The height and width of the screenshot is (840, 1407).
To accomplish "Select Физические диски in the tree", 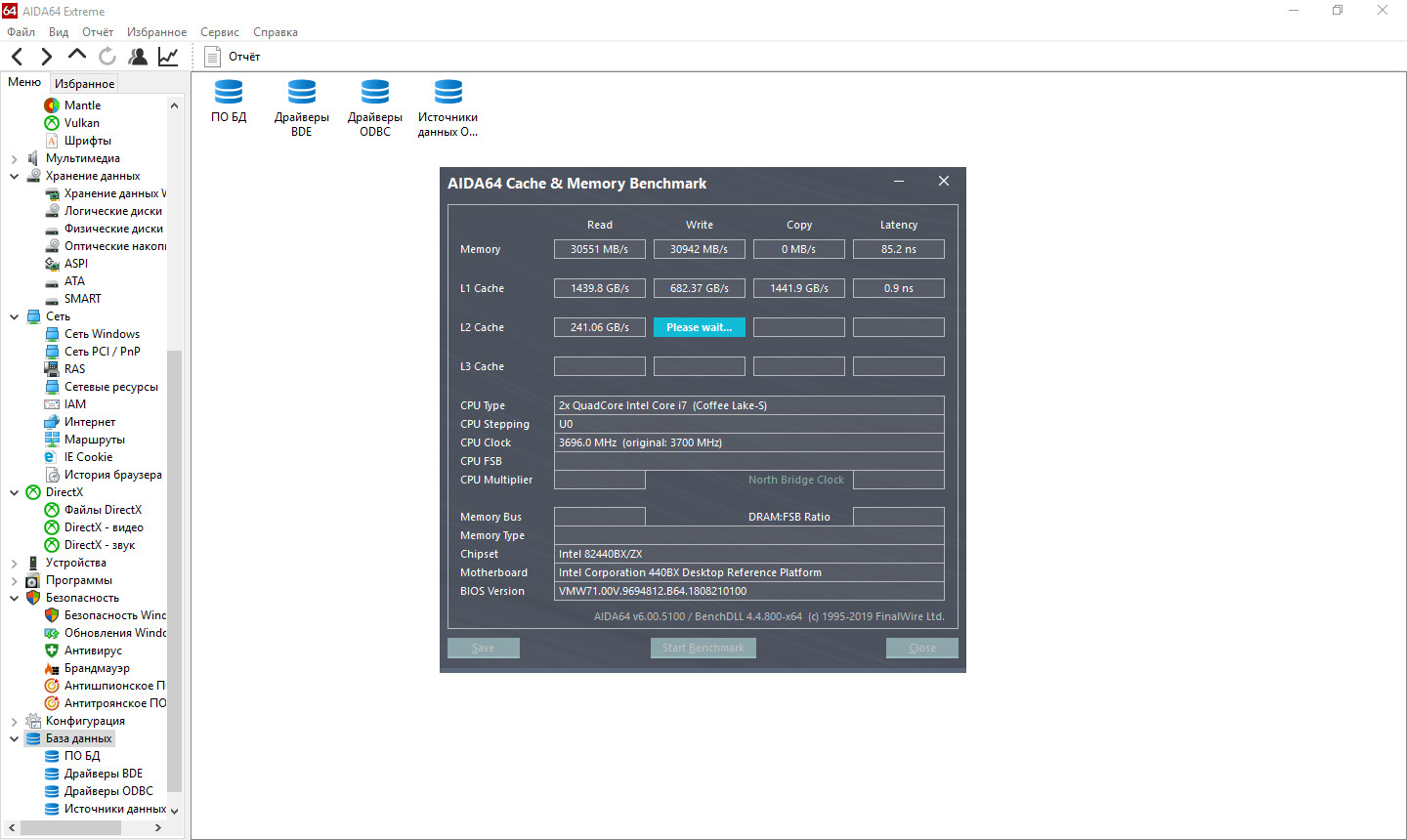I will coord(113,229).
